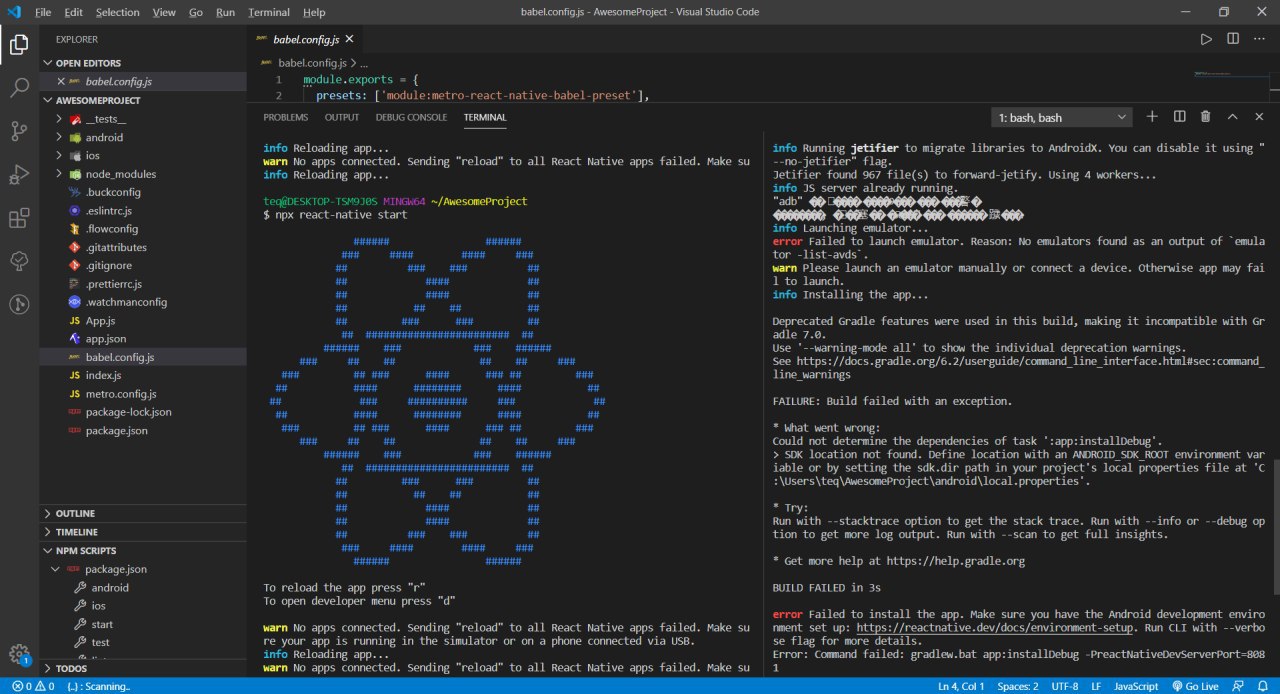This screenshot has width=1280, height=694.
Task: Open the Source Control view
Action: (x=19, y=131)
